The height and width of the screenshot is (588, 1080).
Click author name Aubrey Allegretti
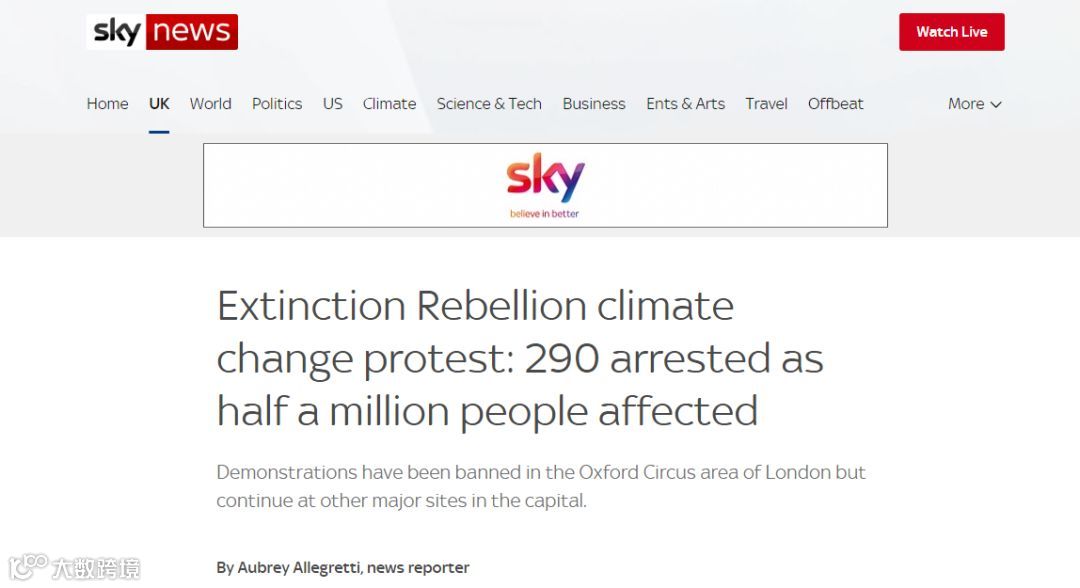tap(299, 567)
